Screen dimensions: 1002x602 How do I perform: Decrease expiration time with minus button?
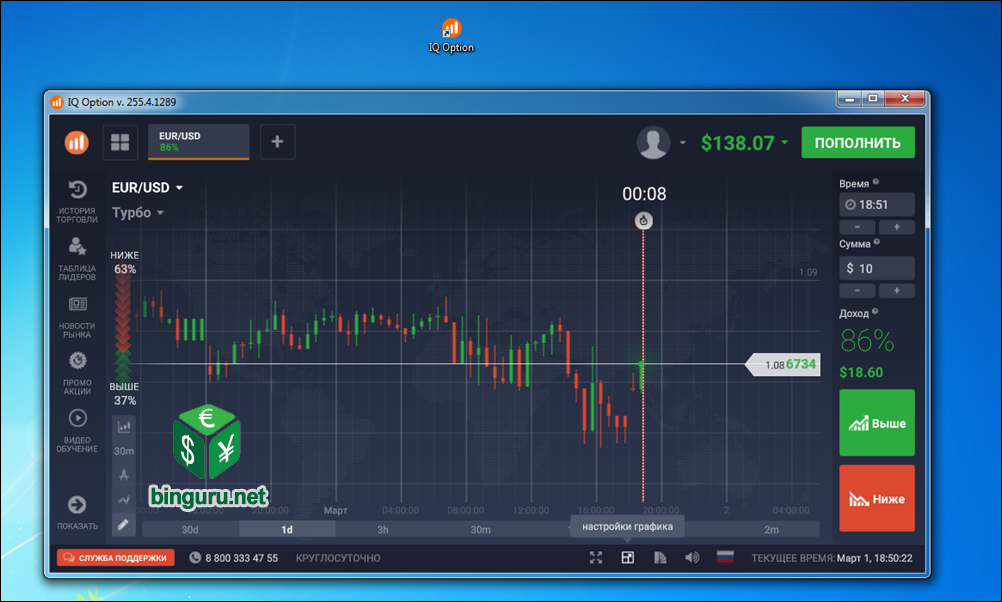click(x=857, y=227)
